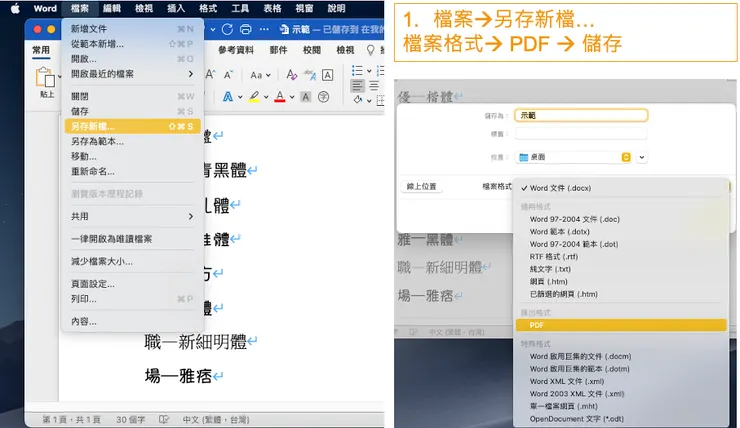The height and width of the screenshot is (428, 740).
Task: Click the Paste clipboard icon
Action: 46,77
